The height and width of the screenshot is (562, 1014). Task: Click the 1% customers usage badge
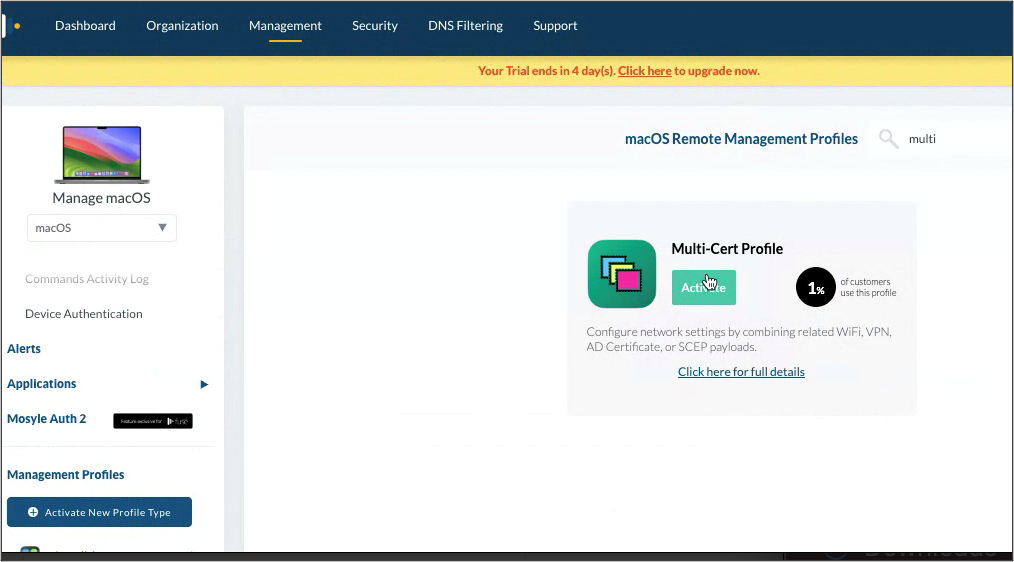[815, 287]
